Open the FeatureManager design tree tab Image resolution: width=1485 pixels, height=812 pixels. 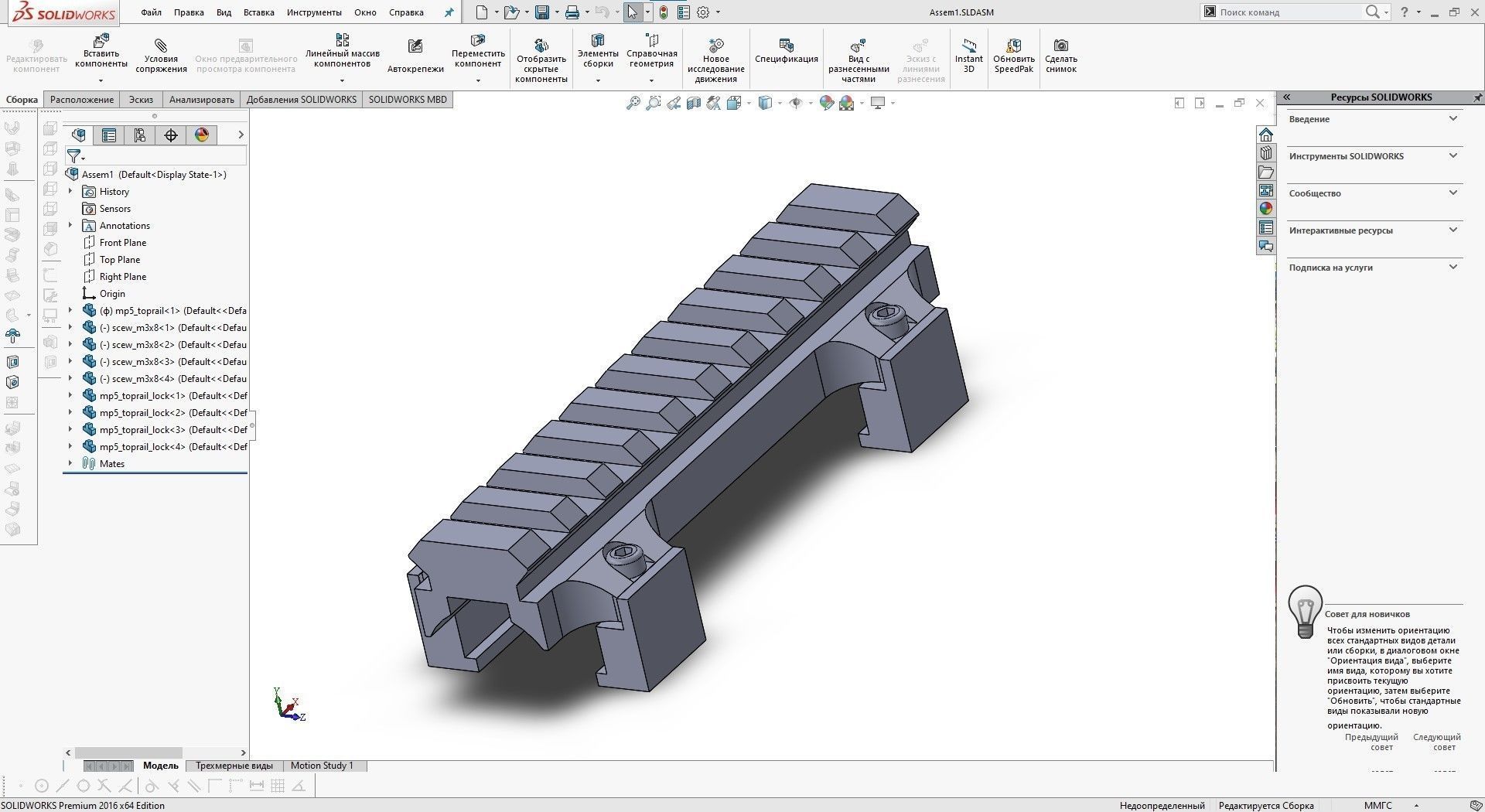coord(78,135)
